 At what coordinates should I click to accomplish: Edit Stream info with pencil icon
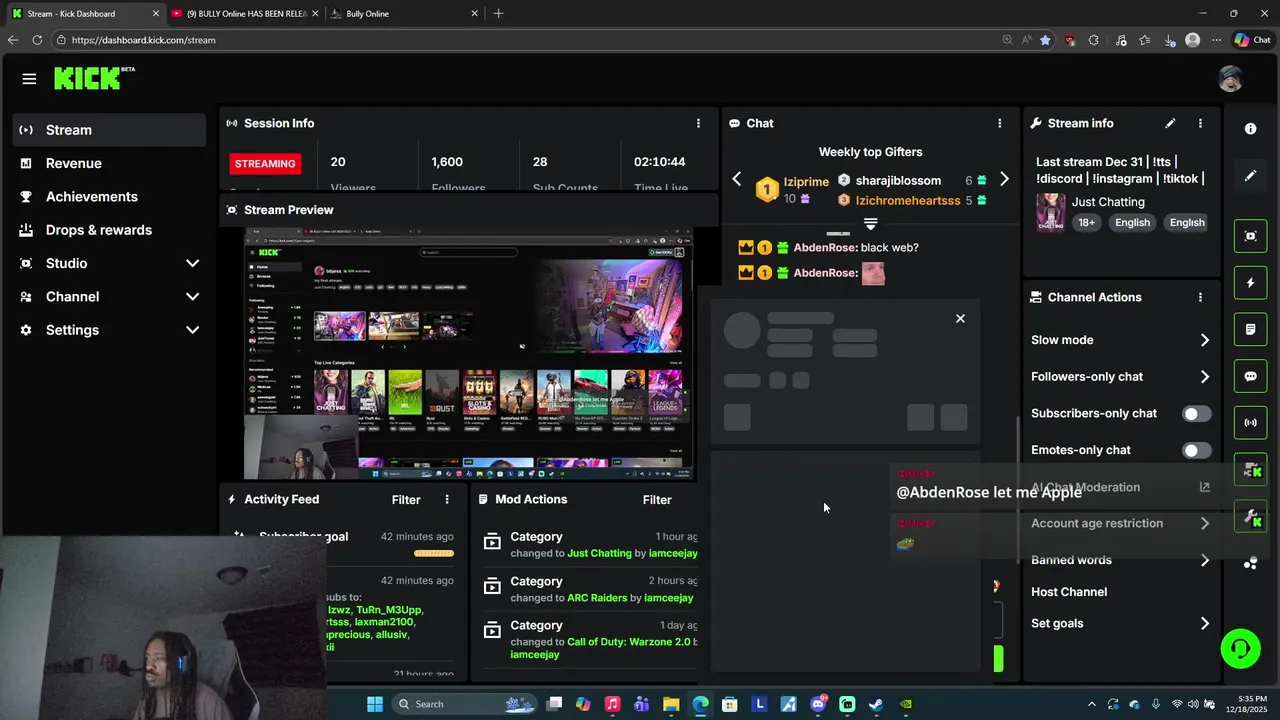[x=1170, y=123]
